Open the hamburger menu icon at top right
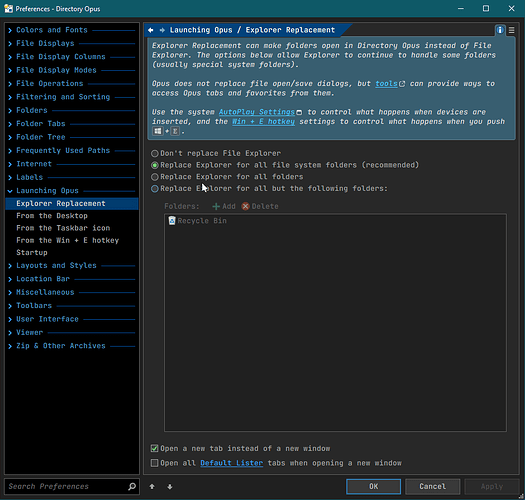Image resolution: width=525 pixels, height=500 pixels. tap(512, 30)
